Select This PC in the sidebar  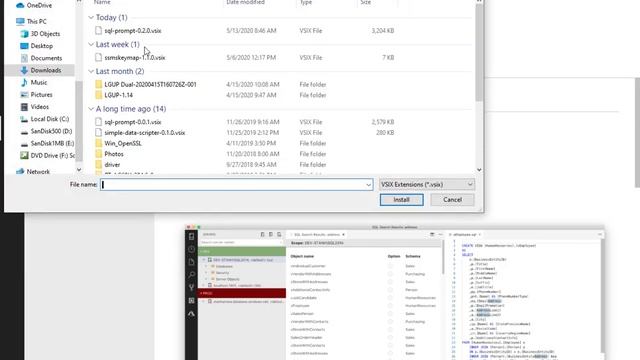coord(36,21)
